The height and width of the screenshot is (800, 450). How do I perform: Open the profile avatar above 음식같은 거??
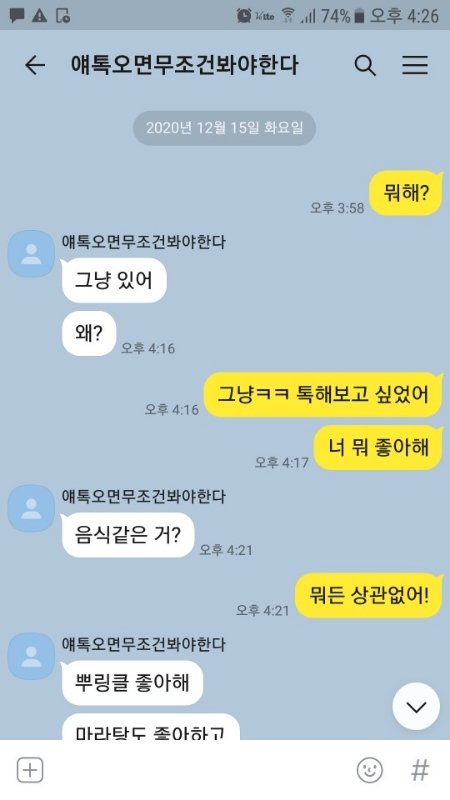pos(31,508)
